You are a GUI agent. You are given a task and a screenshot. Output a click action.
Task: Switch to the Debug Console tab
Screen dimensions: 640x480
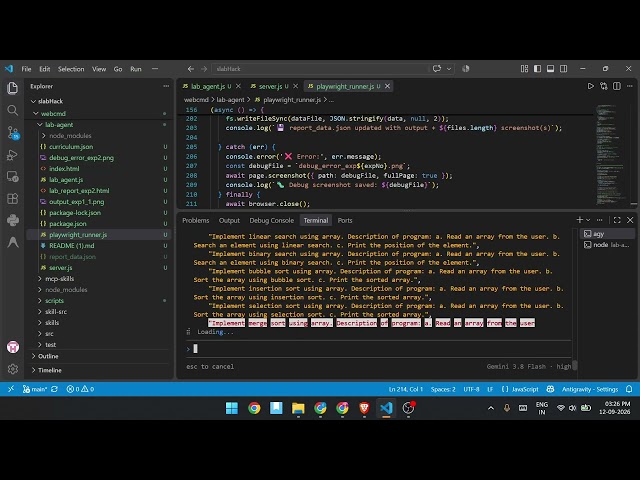[271, 220]
